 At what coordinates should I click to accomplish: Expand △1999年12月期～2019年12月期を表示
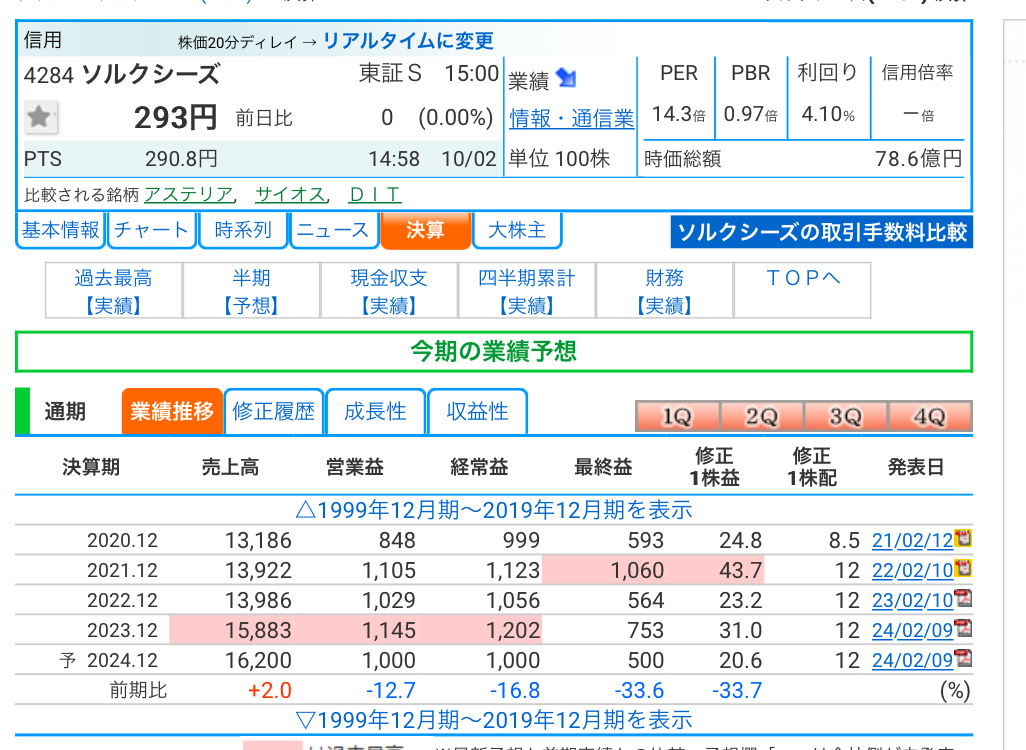point(493,510)
